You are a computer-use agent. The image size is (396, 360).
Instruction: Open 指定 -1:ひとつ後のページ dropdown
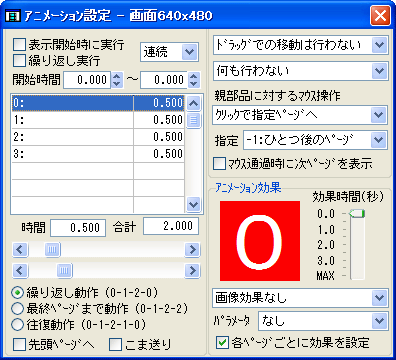[315, 140]
